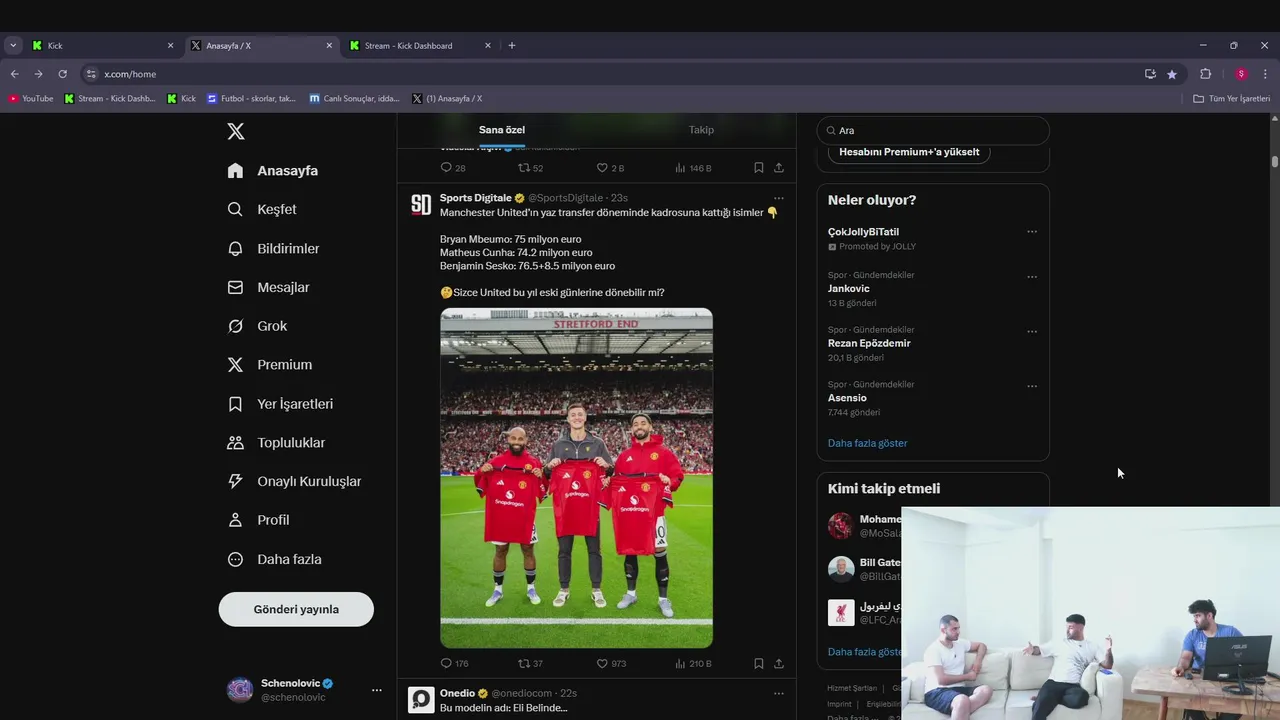Click the Onedio profile avatar
Screen dimensions: 1280x720
point(421,700)
